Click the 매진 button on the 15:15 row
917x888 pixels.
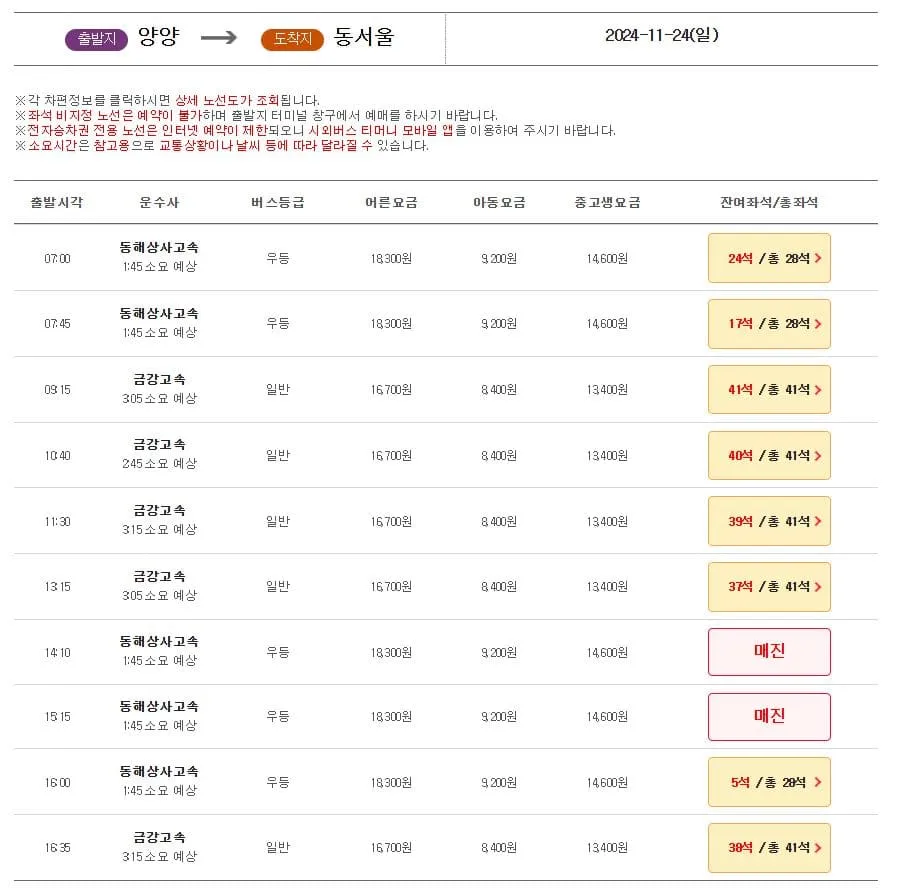[769, 716]
